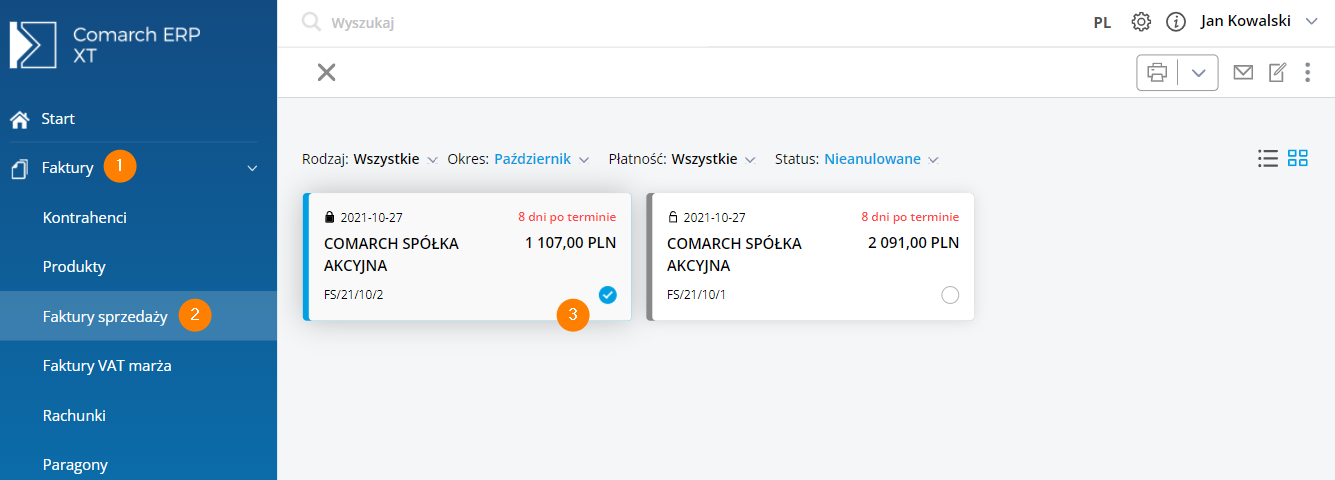The width and height of the screenshot is (1335, 480).
Task: Expand the print options arrow
Action: tap(1198, 73)
